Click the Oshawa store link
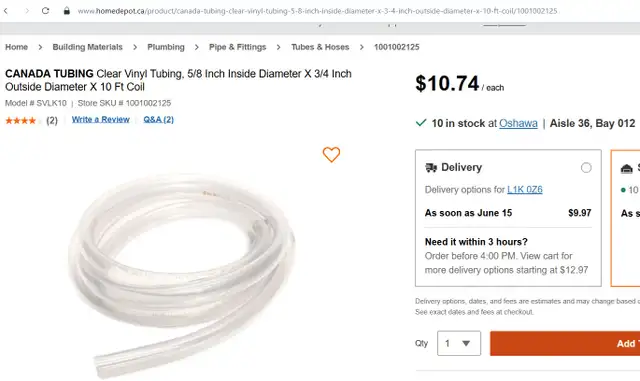 click(518, 123)
